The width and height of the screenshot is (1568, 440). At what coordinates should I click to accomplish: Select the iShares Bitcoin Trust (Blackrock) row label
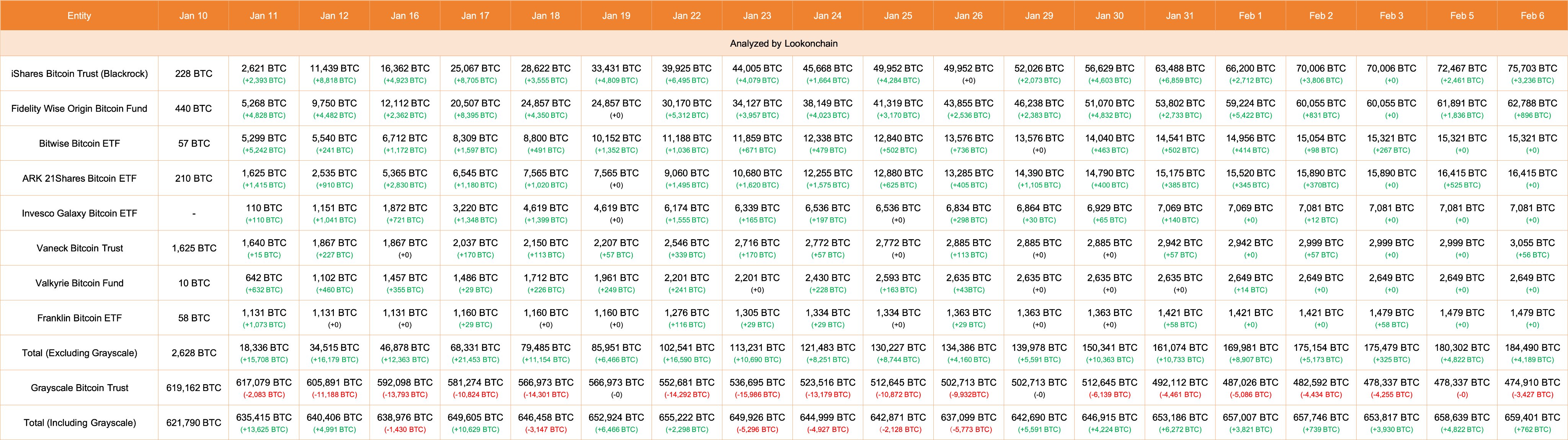(x=79, y=73)
